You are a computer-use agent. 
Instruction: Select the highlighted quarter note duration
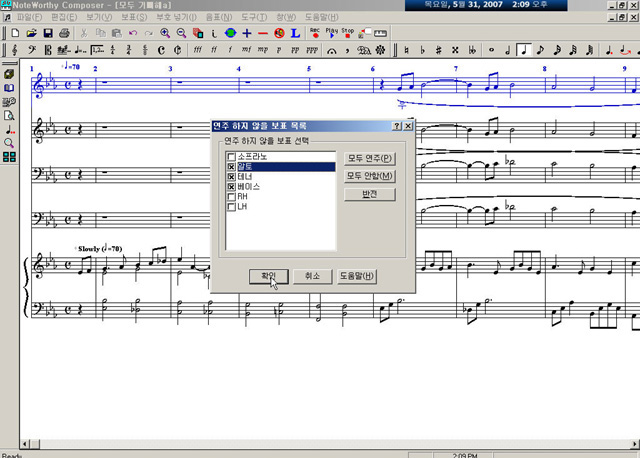524,50
